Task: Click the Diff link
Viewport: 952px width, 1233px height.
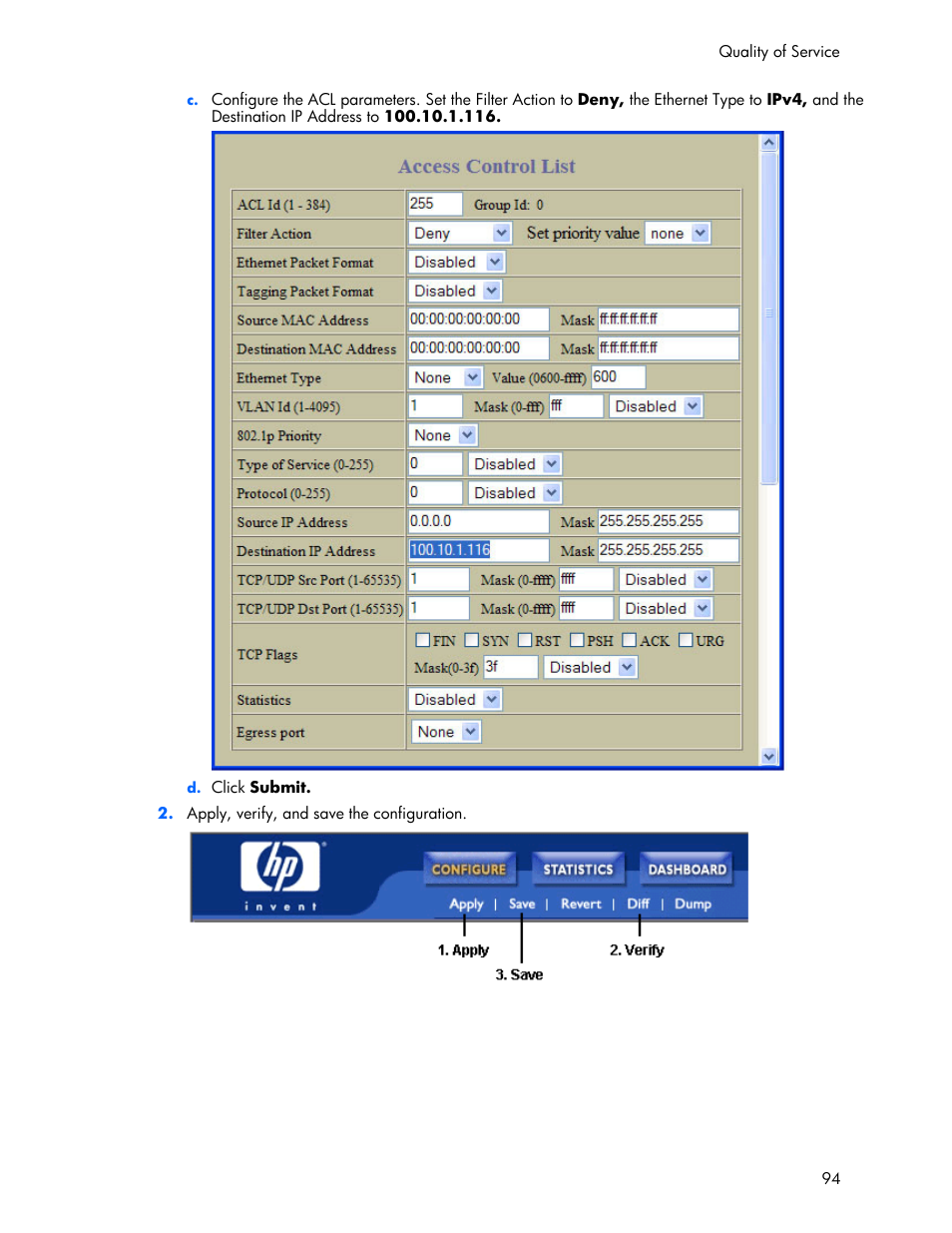Action: 638,904
